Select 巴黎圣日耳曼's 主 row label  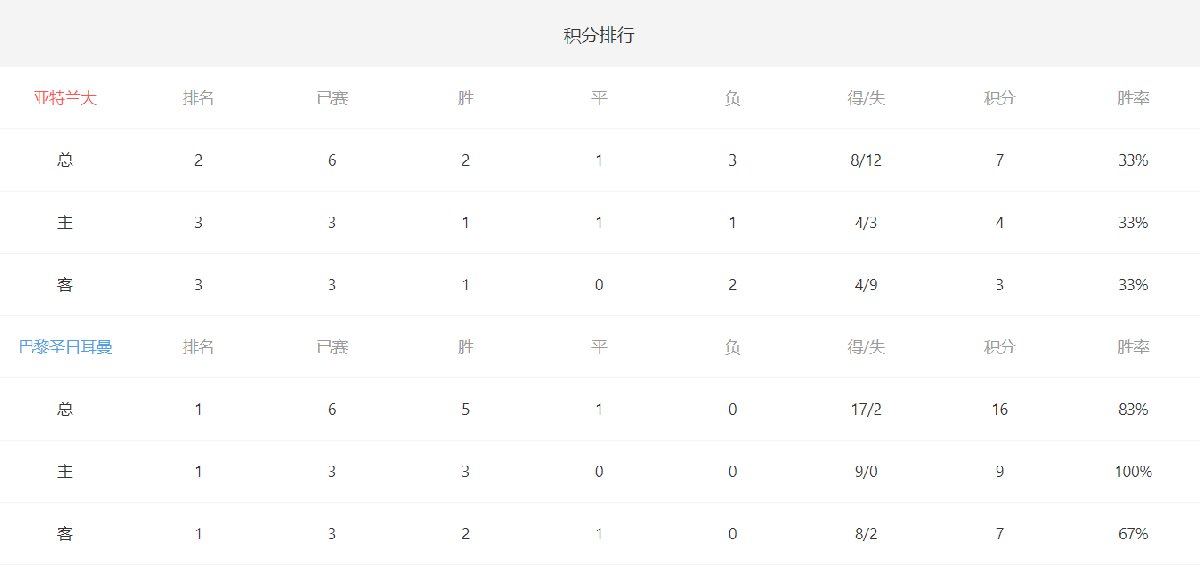point(65,471)
